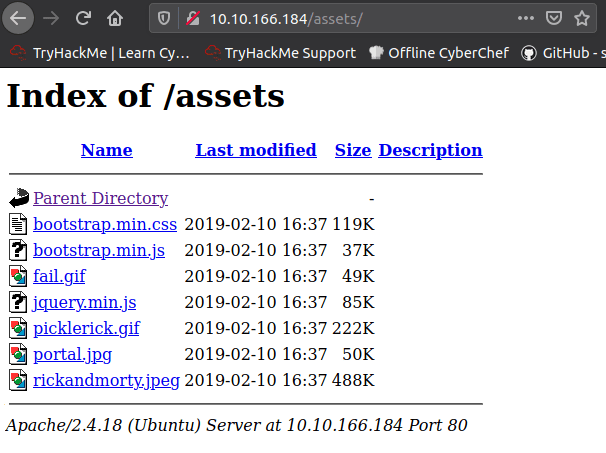Viewport: 606px width, 453px height.
Task: Sort listing by Size column
Action: click(x=352, y=150)
